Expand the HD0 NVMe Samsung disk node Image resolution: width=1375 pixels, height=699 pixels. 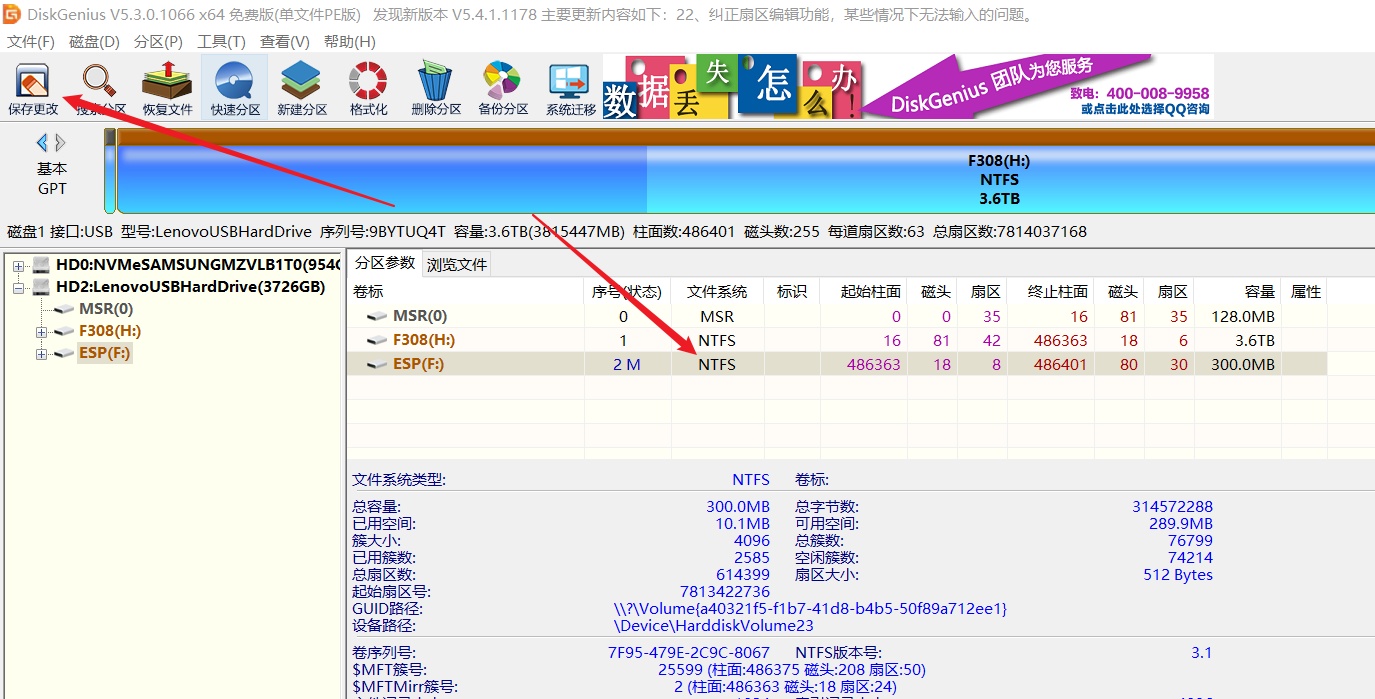click(18, 266)
